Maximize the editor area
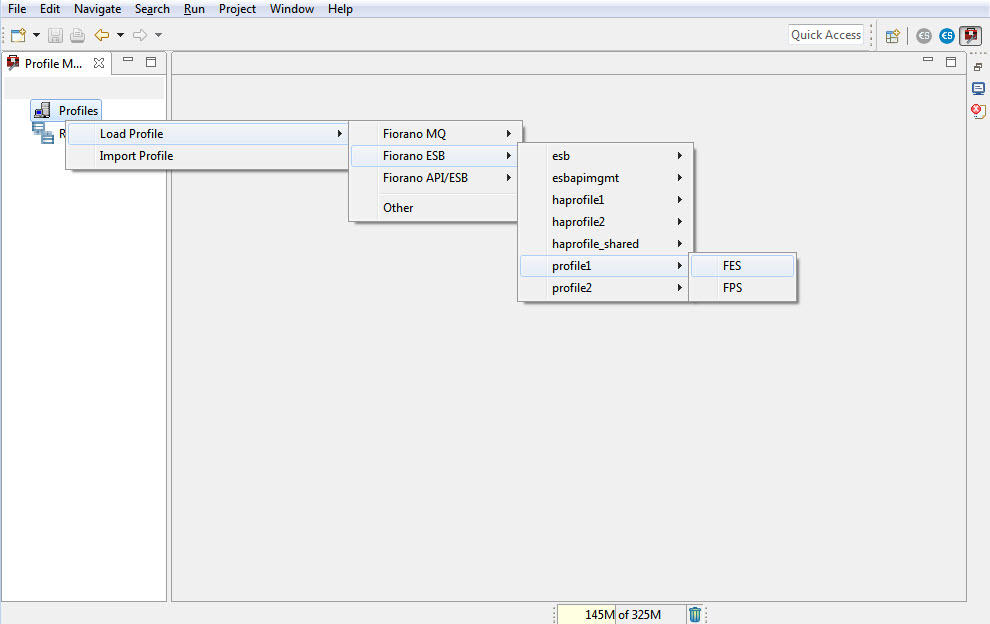 pos(951,62)
